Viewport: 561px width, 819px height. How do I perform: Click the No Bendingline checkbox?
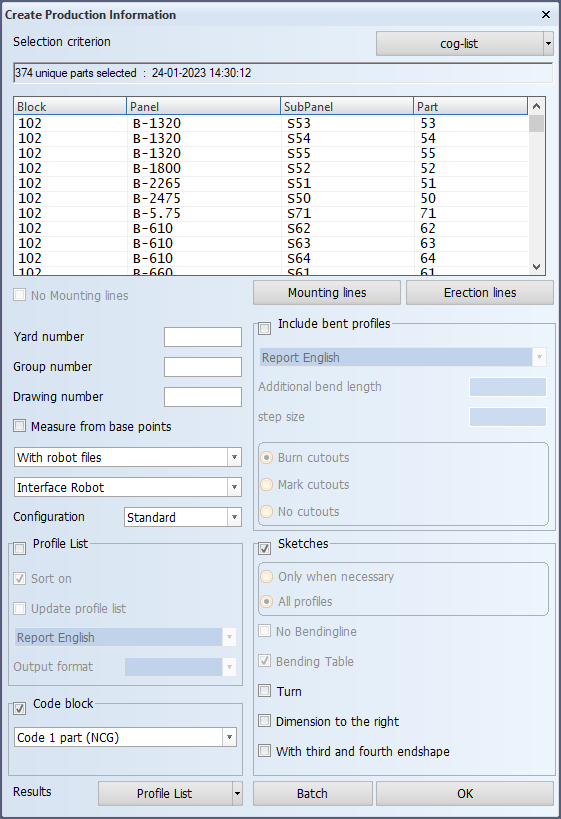point(265,631)
